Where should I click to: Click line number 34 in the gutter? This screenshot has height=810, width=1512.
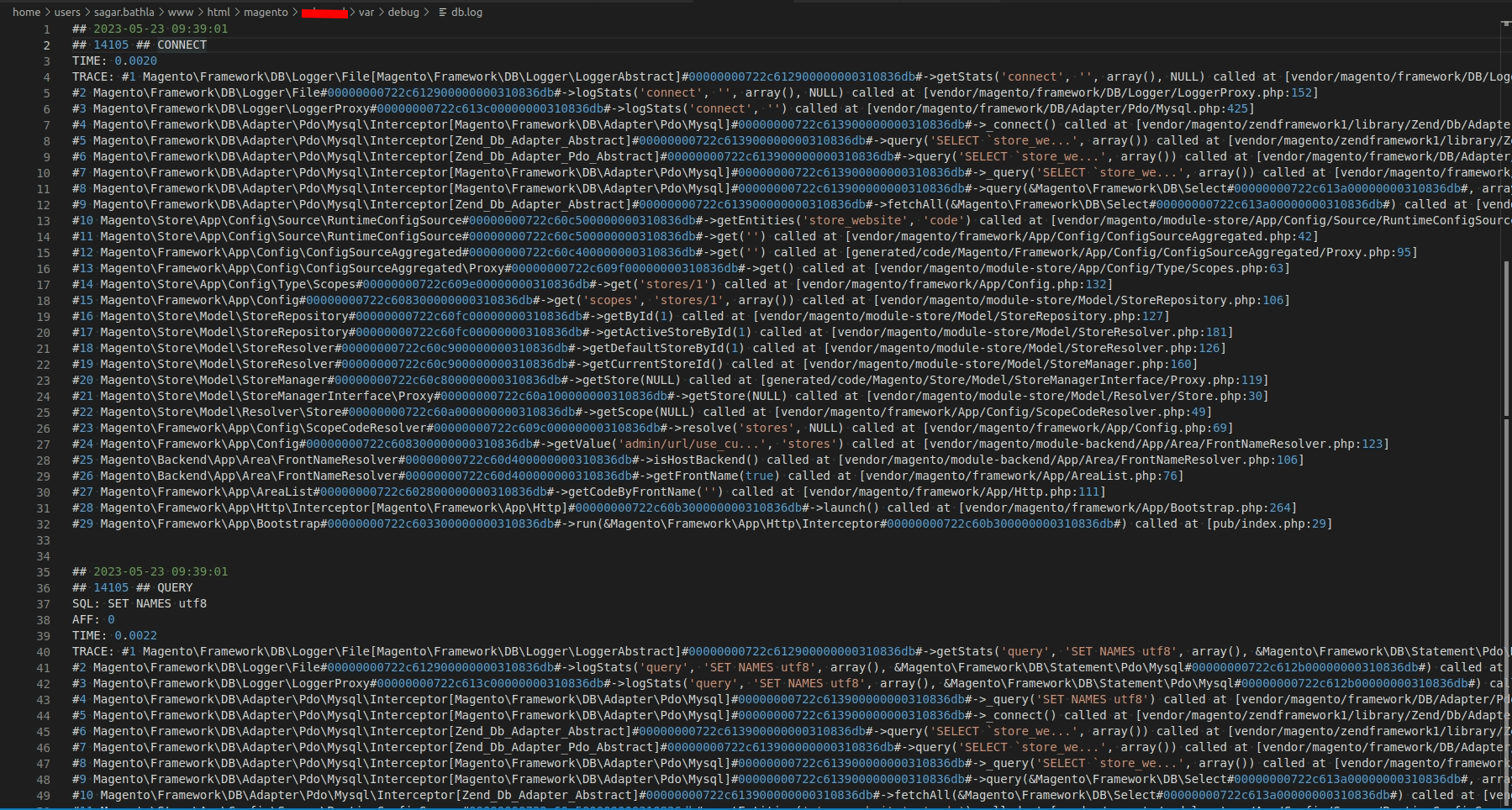click(x=43, y=555)
